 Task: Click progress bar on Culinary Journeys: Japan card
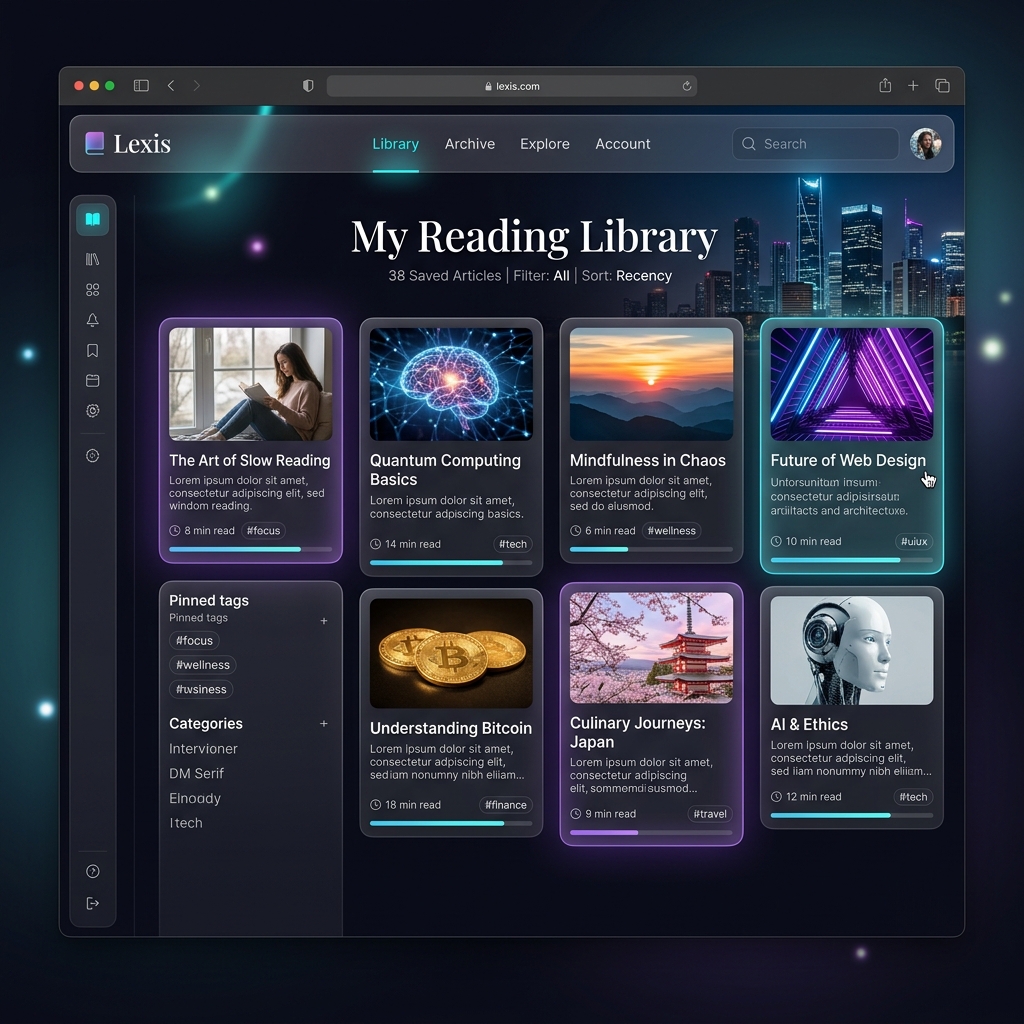pyautogui.click(x=651, y=833)
